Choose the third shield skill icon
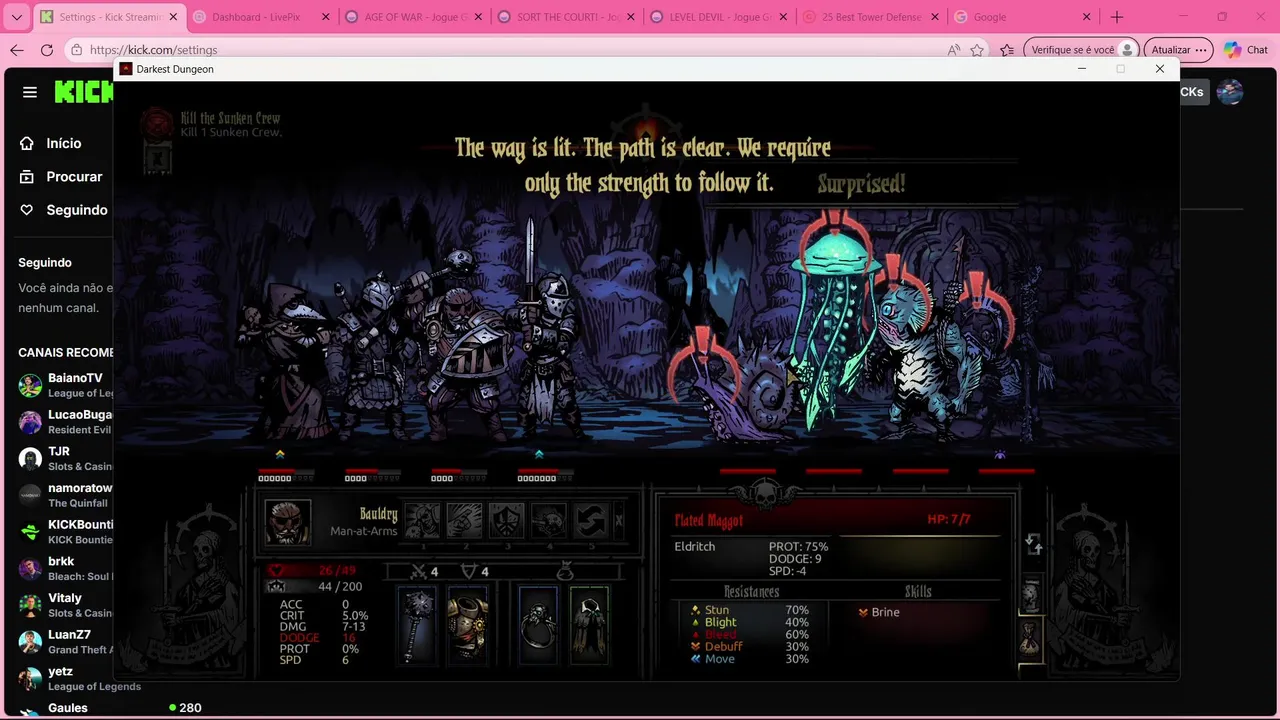This screenshot has height=720, width=1280. click(x=506, y=521)
